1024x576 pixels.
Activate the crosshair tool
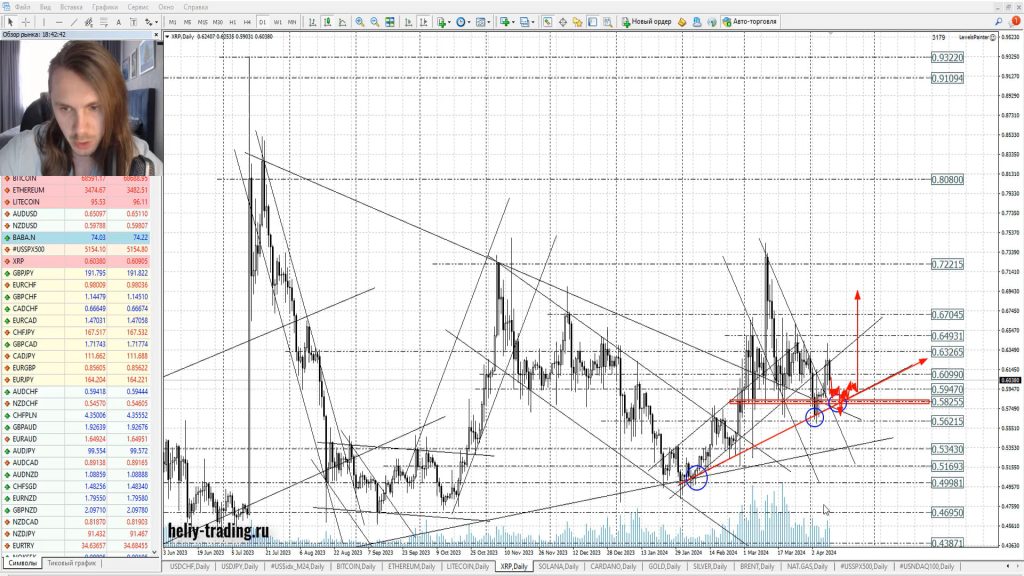pyautogui.click(x=25, y=21)
